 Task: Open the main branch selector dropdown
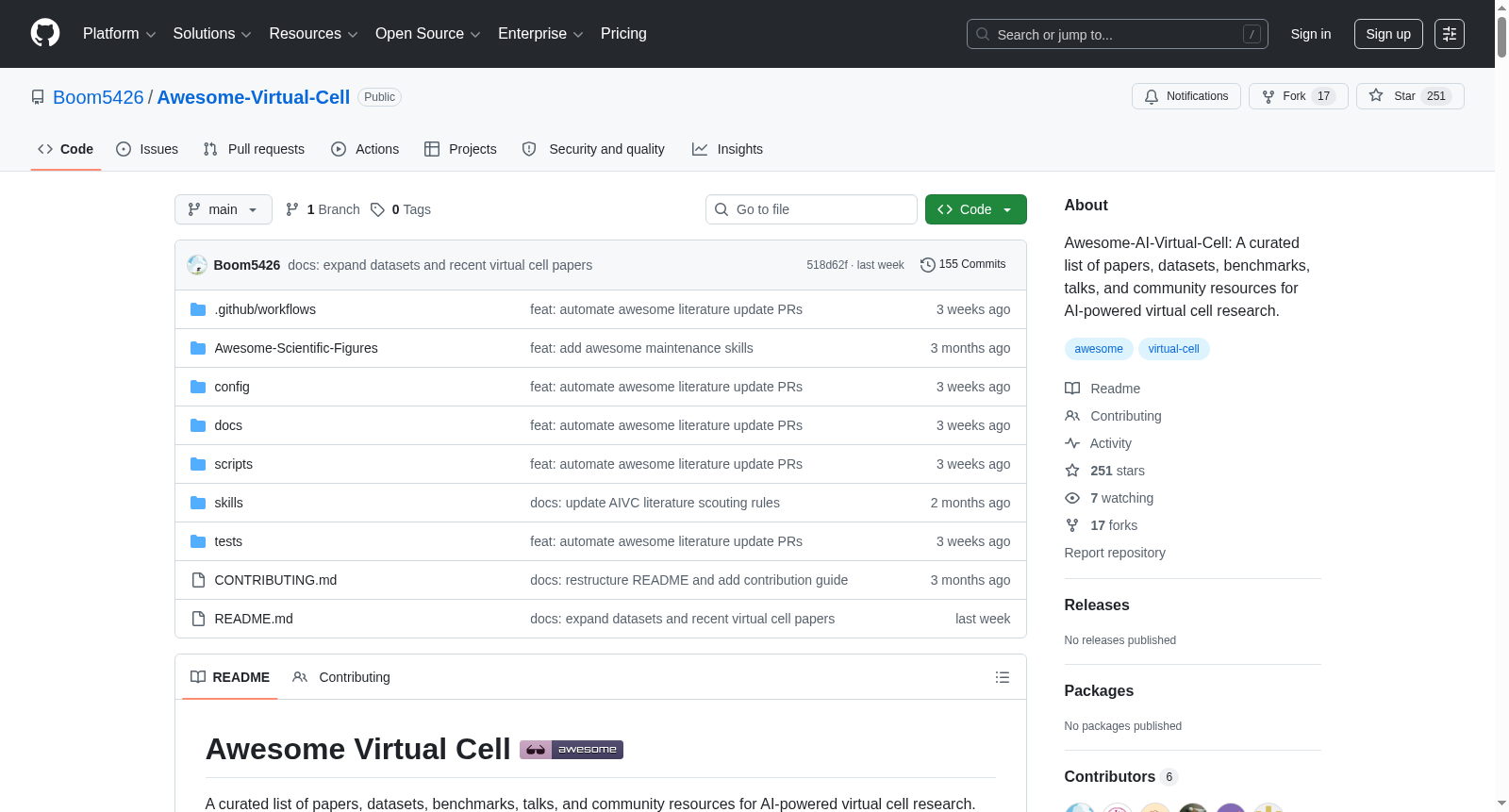[224, 209]
